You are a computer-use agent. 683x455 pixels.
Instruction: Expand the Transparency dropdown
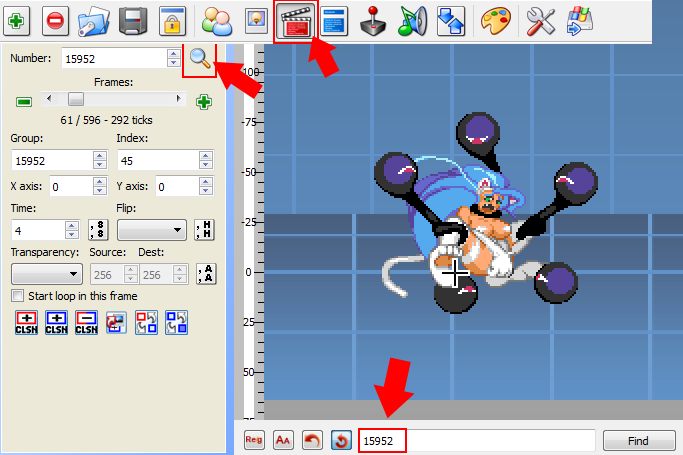[x=46, y=274]
